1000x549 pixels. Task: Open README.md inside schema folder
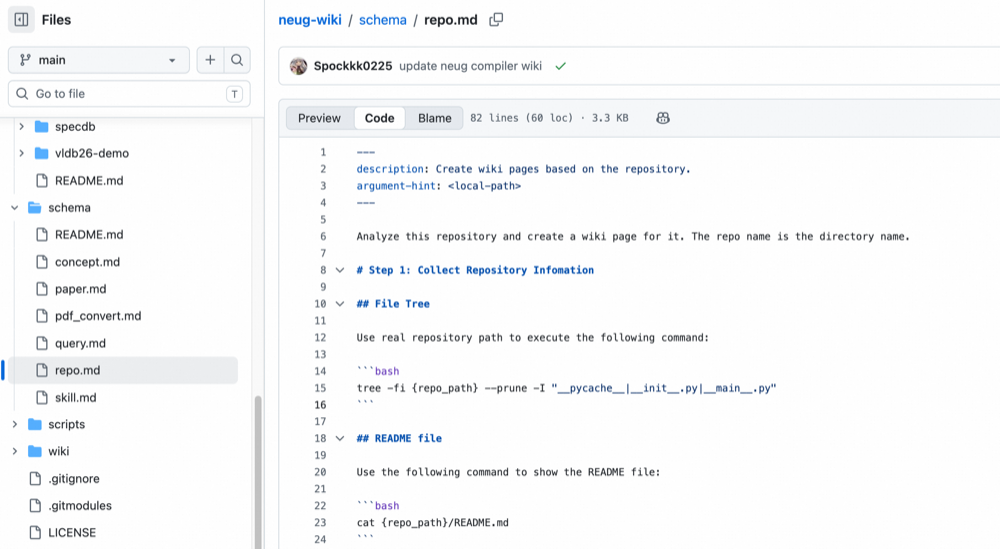89,235
